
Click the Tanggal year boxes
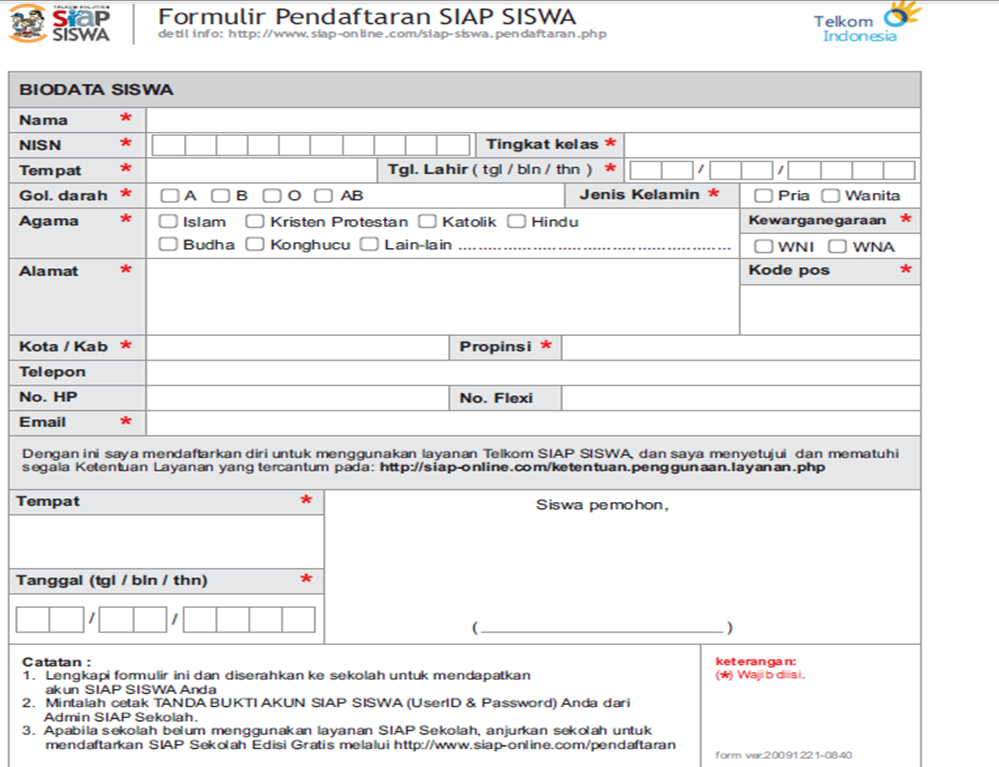pos(249,619)
